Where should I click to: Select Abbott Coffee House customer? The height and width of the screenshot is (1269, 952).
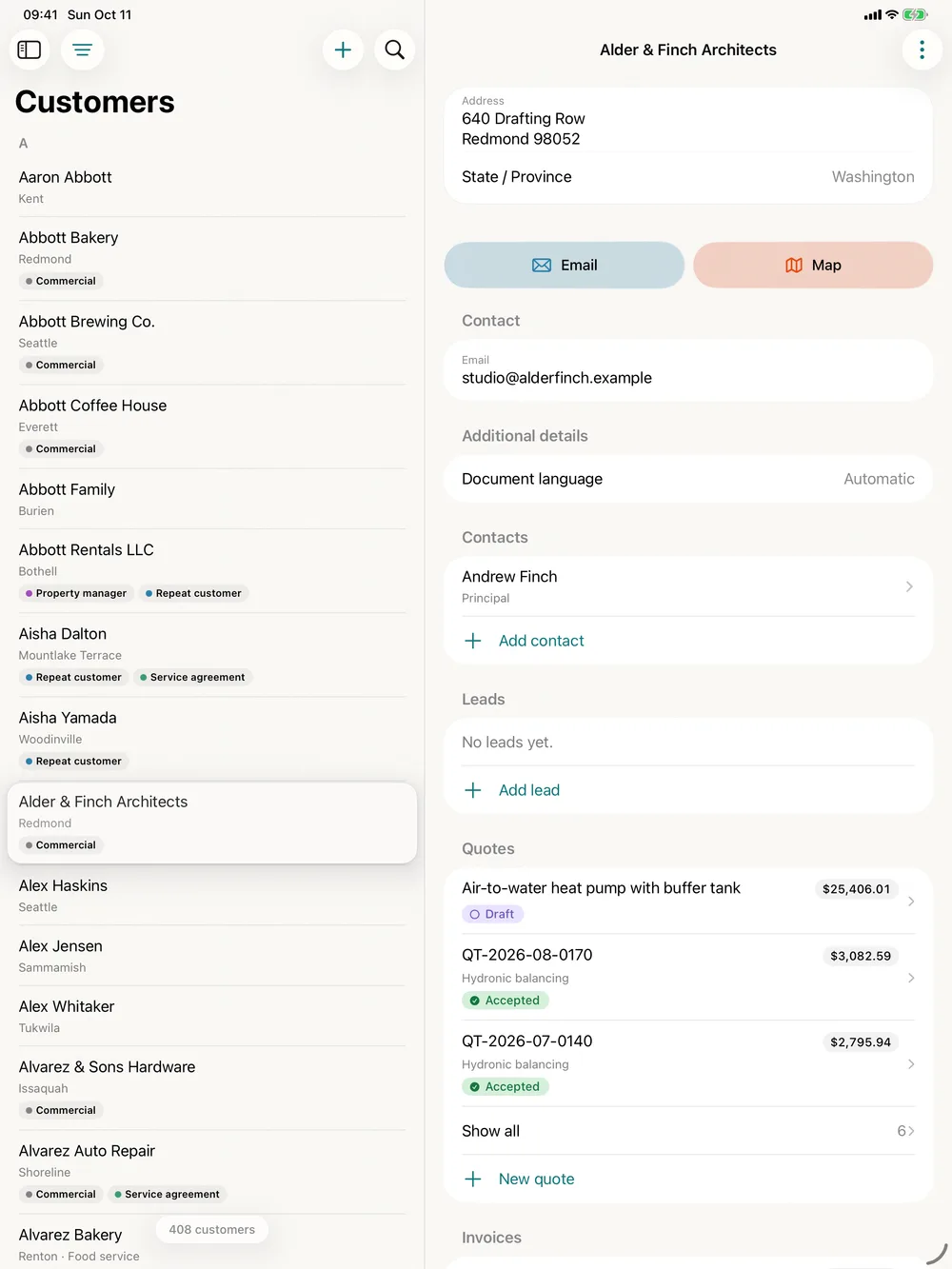pos(212,426)
